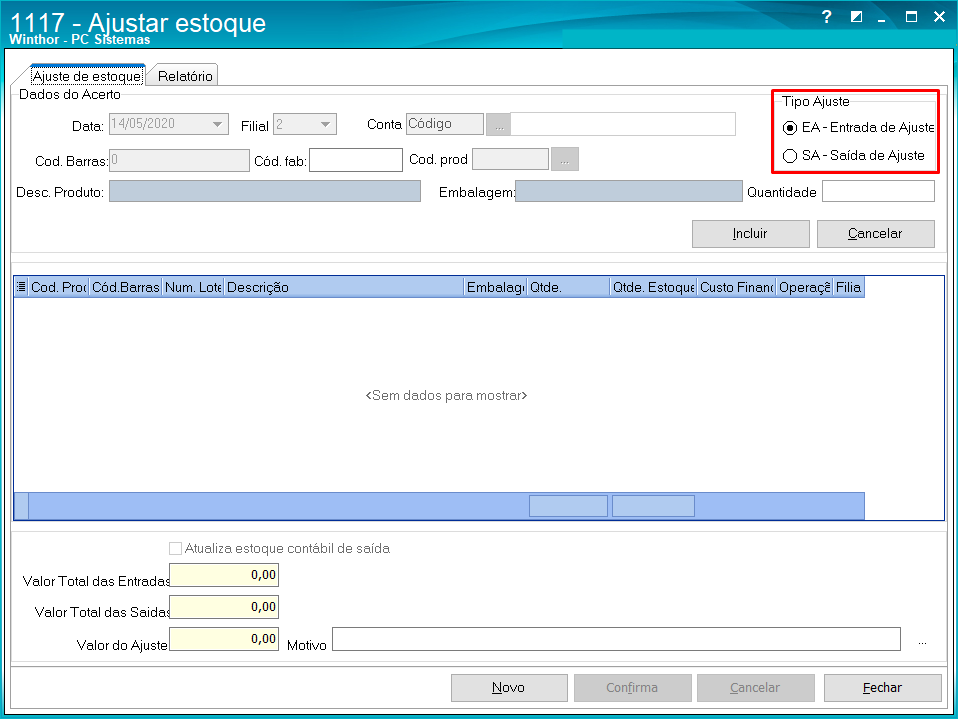This screenshot has width=958, height=719.
Task: Click the Qtde. Estoque footer summary cell
Action: pyautogui.click(x=653, y=506)
